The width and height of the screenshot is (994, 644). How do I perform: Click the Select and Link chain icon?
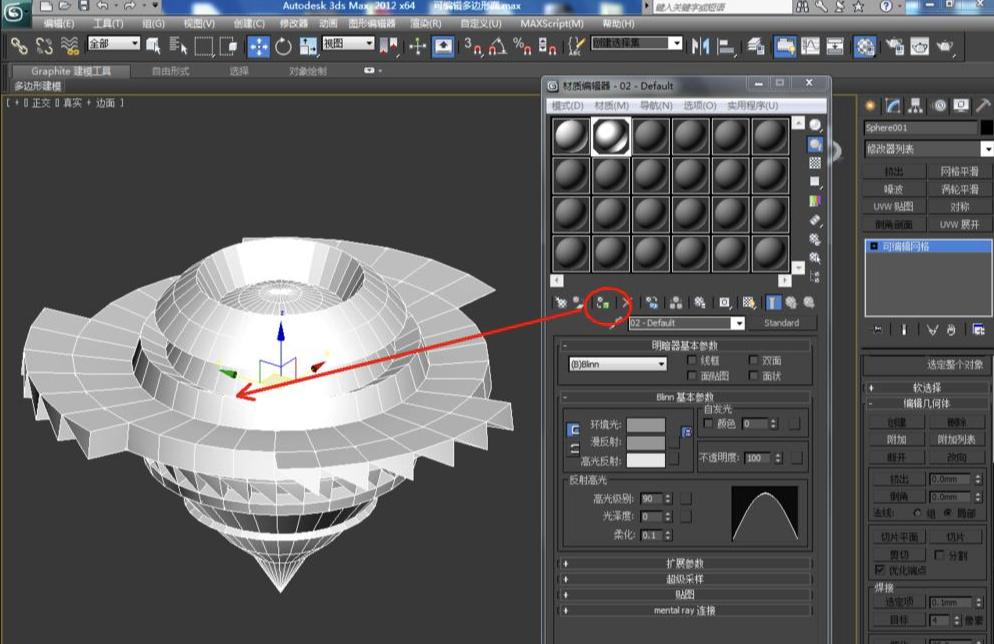(18, 46)
